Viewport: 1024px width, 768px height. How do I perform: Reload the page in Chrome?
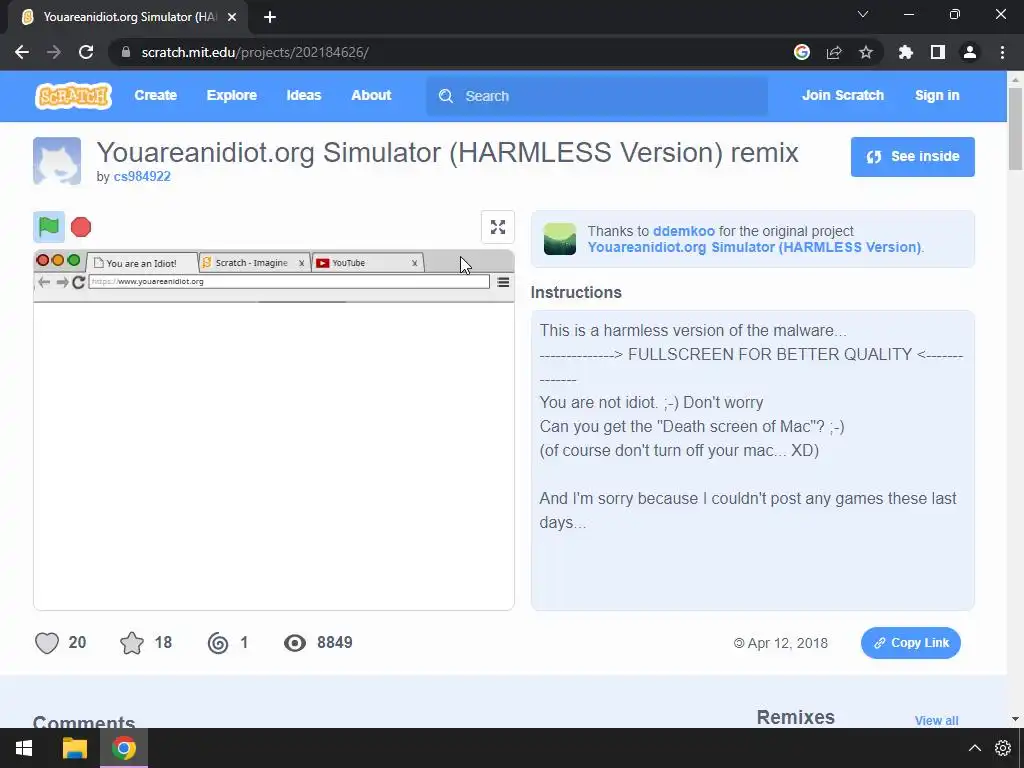[86, 52]
